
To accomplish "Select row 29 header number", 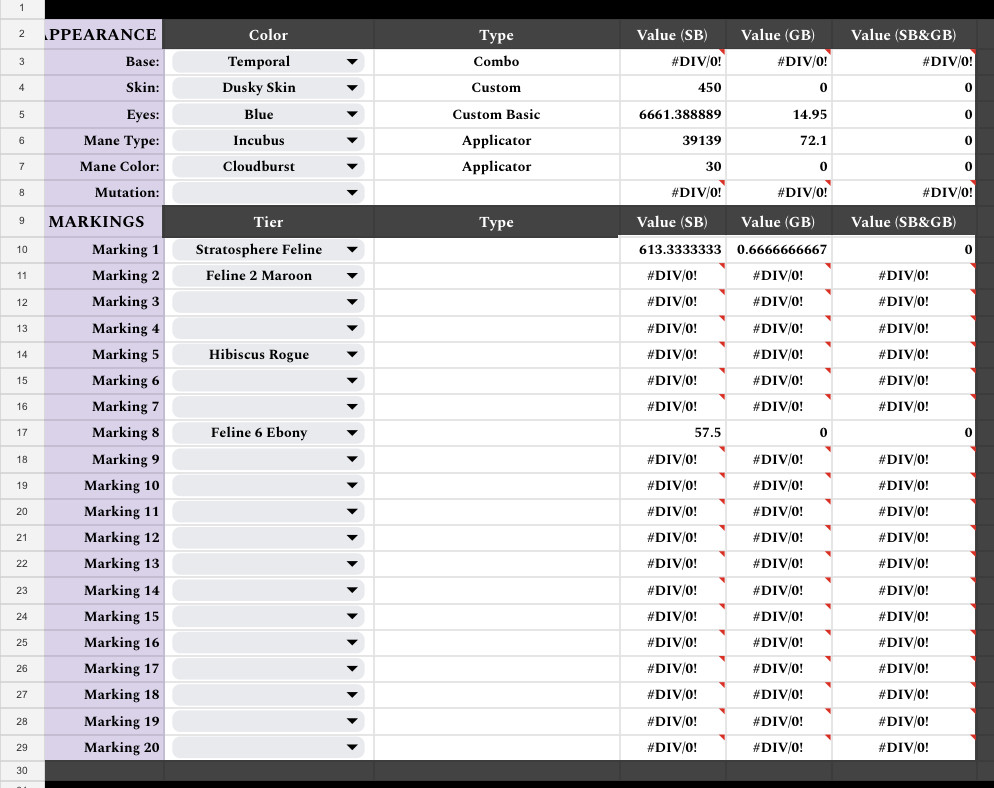I will [x=22, y=747].
